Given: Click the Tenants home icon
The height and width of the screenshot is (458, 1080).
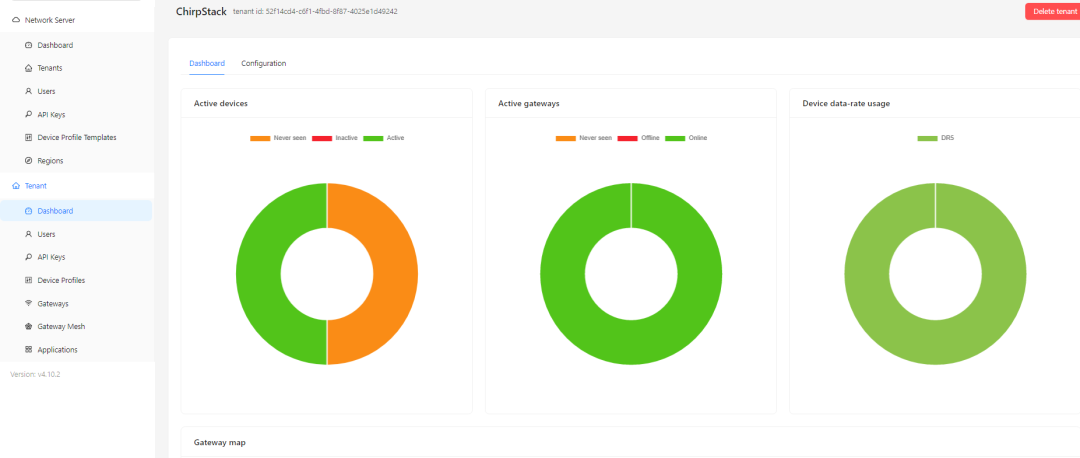Looking at the screenshot, I should [x=28, y=68].
